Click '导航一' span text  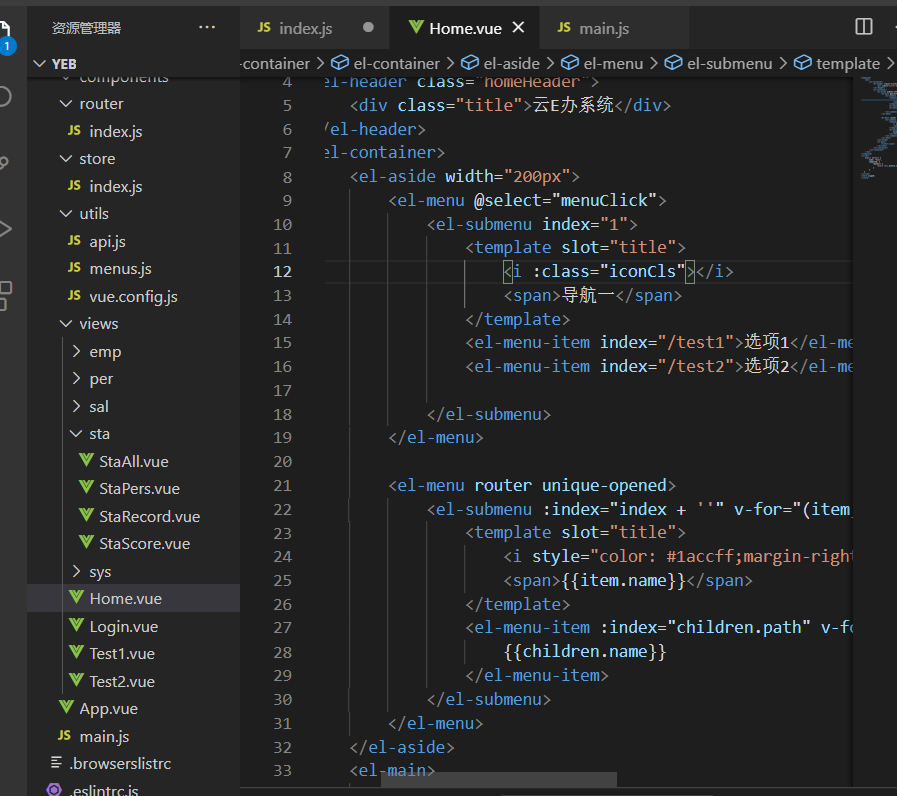[x=588, y=295]
